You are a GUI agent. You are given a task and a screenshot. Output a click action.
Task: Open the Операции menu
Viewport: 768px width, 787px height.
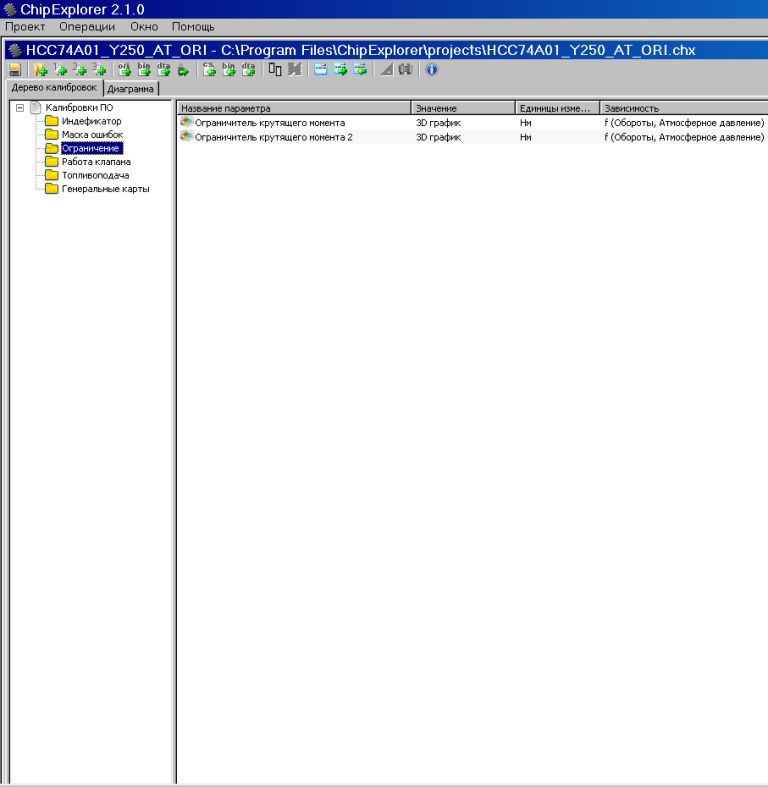point(87,26)
